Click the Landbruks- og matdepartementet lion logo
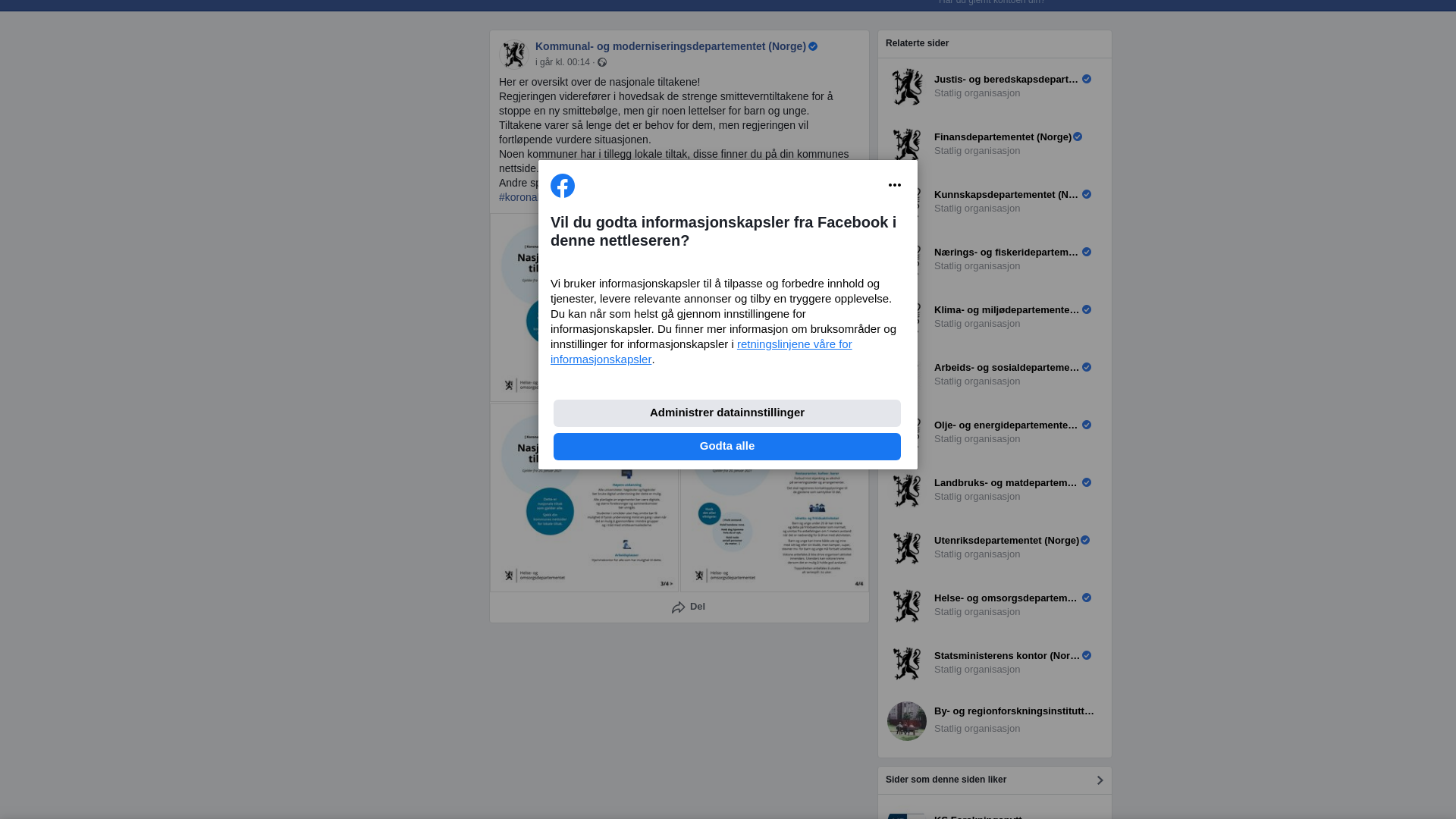Screen dimensions: 1456x819 pyautogui.click(x=907, y=491)
